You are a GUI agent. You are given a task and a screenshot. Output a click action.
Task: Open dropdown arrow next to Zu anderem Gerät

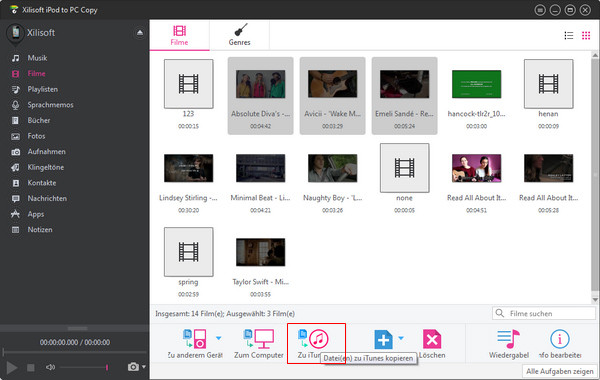(x=218, y=338)
